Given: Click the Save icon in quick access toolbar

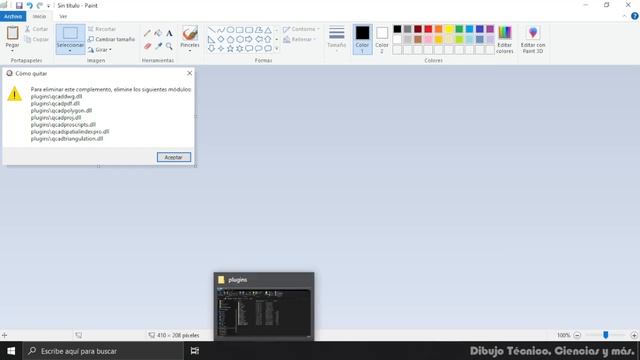Looking at the screenshot, I should 19,5.
